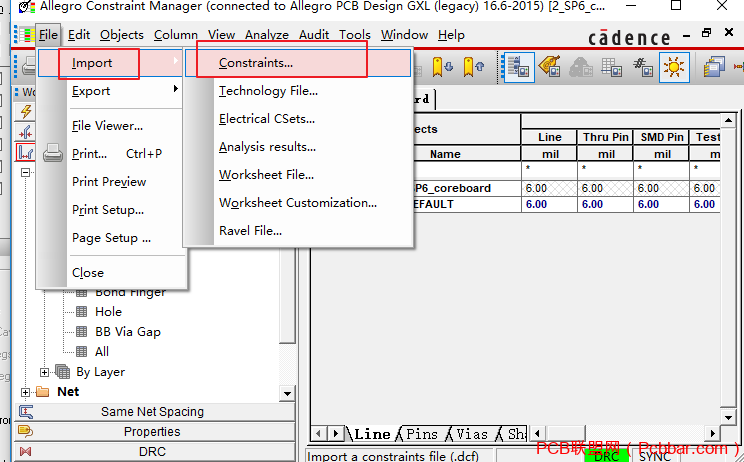Screen dimensions: 744x462
Task: Click the scroll-list filter toolbar icon
Action: (x=519, y=67)
